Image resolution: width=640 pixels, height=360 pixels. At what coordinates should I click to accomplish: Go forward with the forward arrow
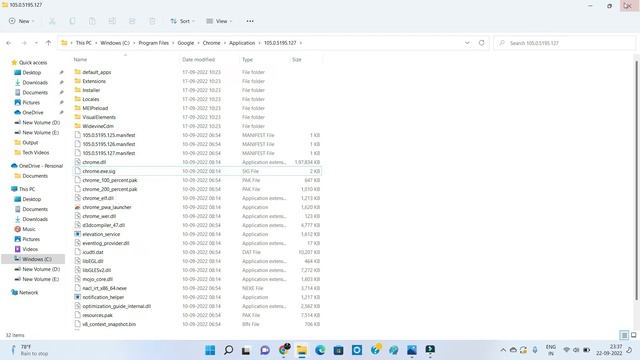tap(24, 43)
